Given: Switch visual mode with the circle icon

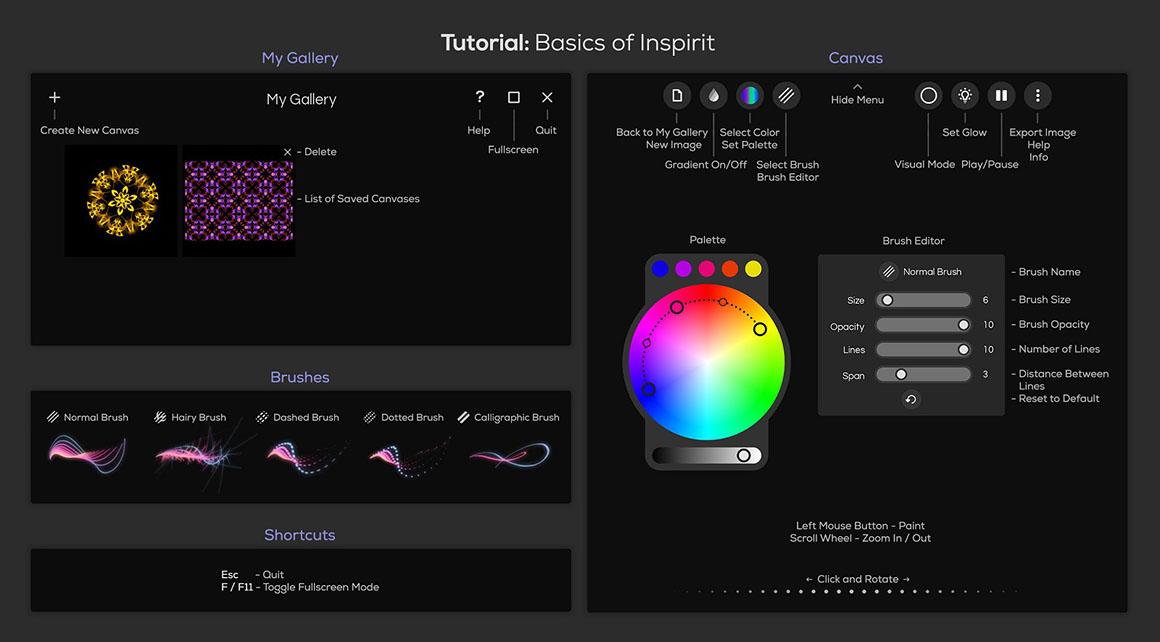Looking at the screenshot, I should [929, 96].
